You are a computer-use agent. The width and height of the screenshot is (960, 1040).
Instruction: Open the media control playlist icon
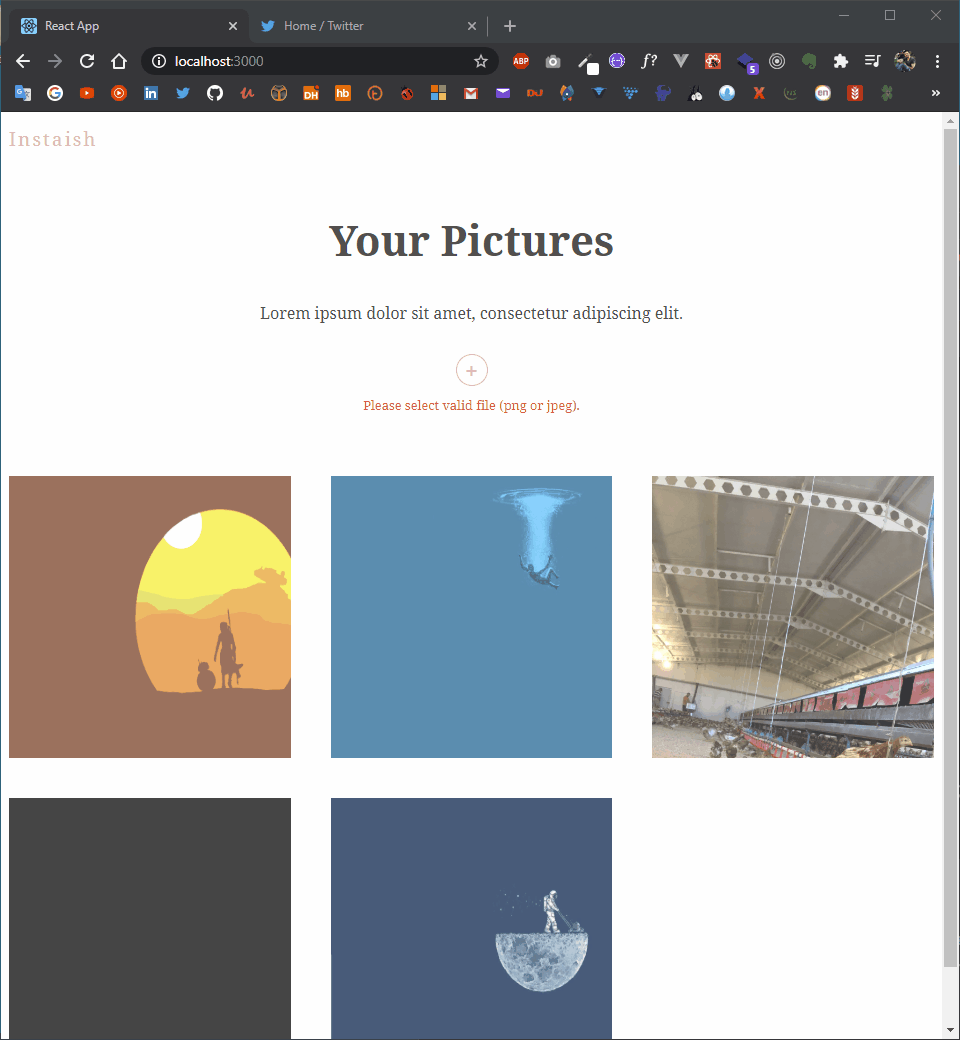(872, 61)
